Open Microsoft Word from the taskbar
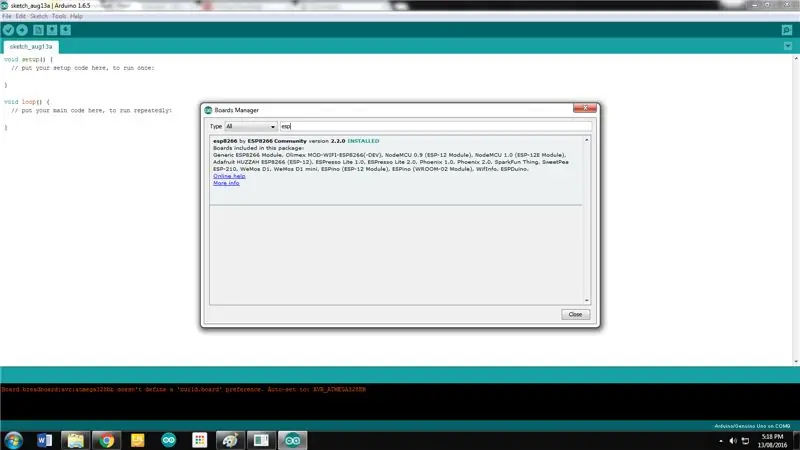Screen dimensions: 800x450 click(44, 440)
